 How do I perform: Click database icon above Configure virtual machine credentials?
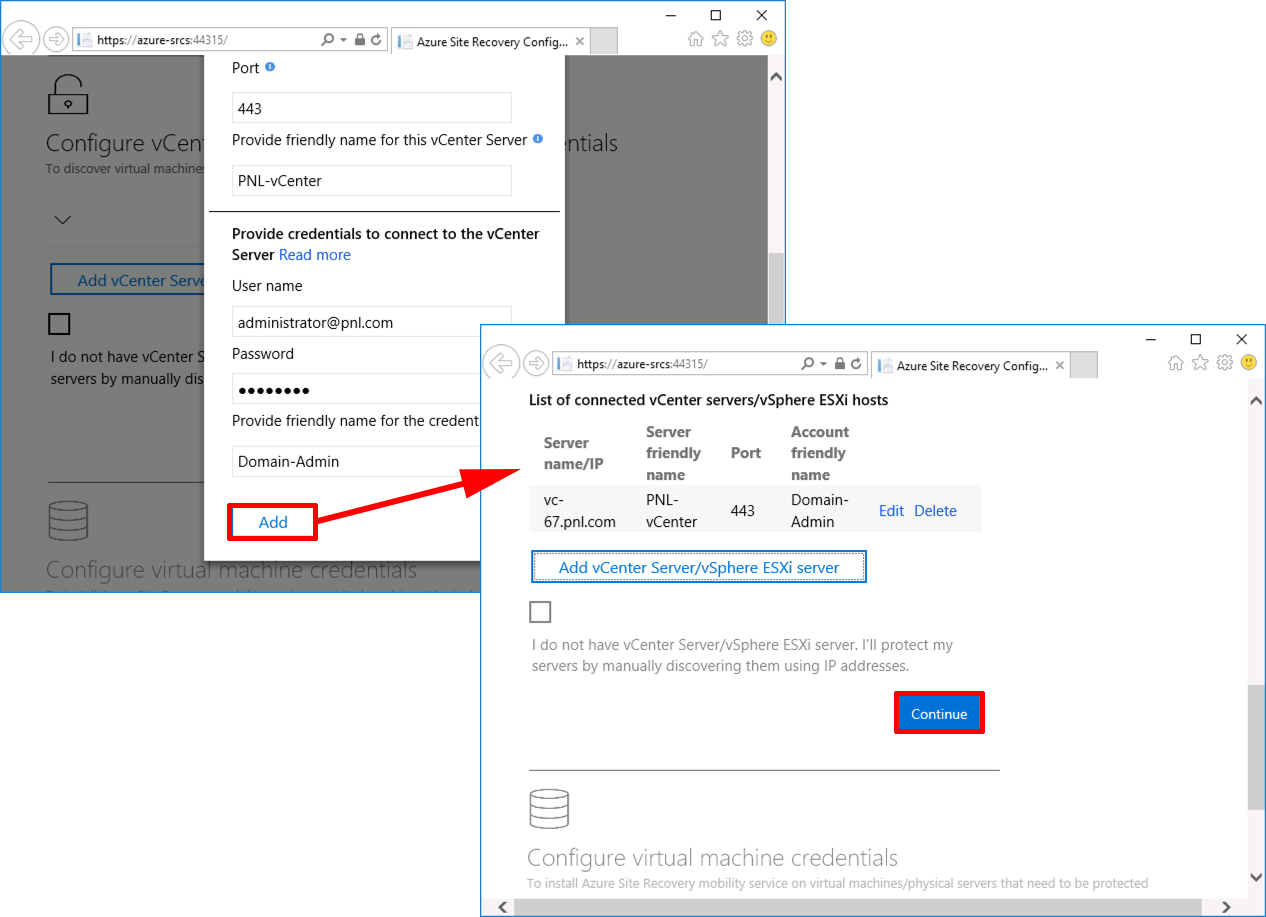click(549, 809)
